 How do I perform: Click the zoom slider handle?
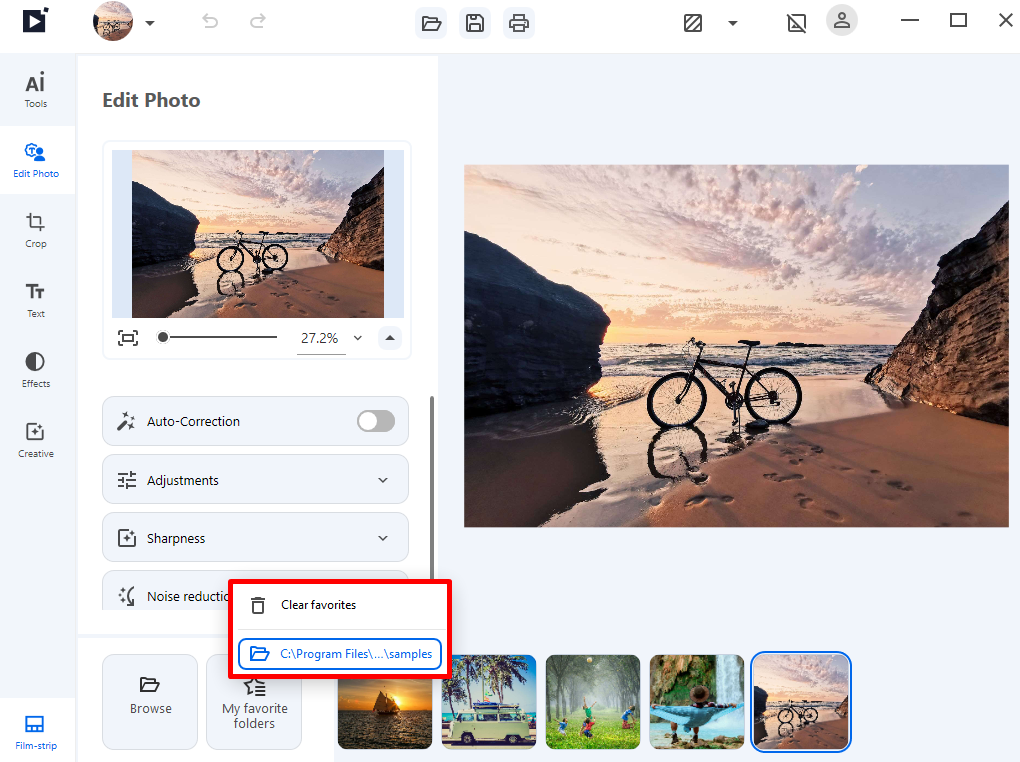[163, 336]
